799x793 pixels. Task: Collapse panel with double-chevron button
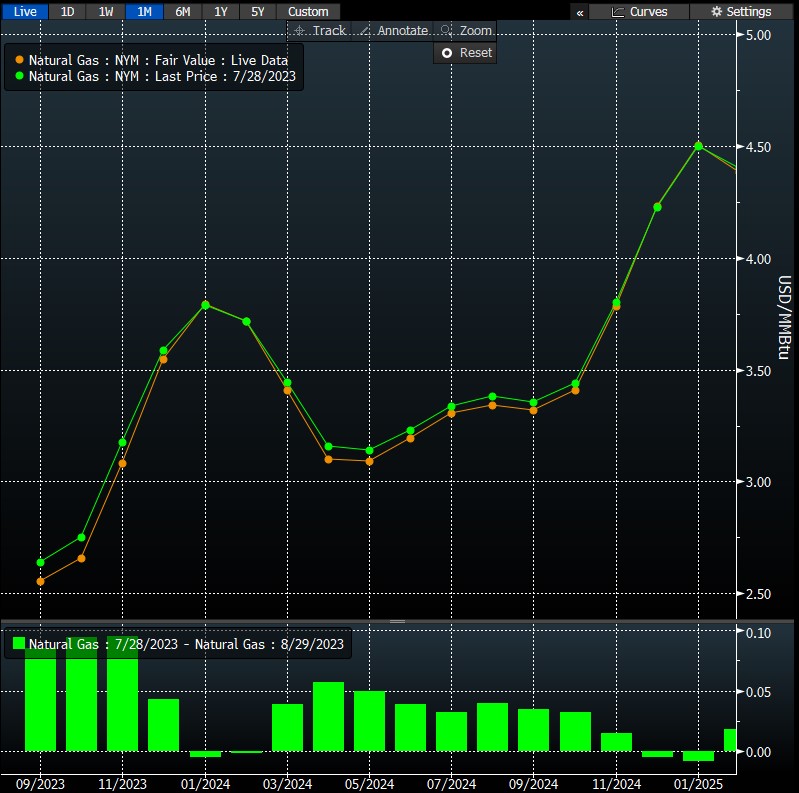(580, 12)
